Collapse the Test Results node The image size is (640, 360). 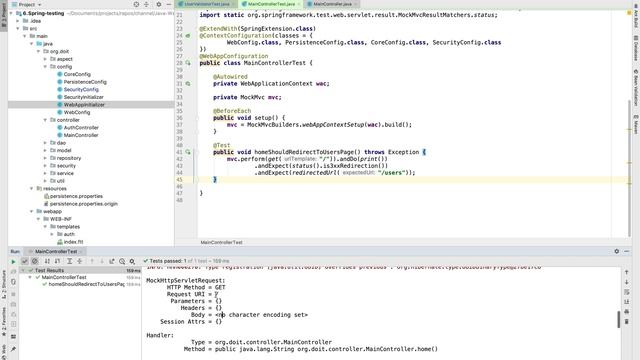23,270
